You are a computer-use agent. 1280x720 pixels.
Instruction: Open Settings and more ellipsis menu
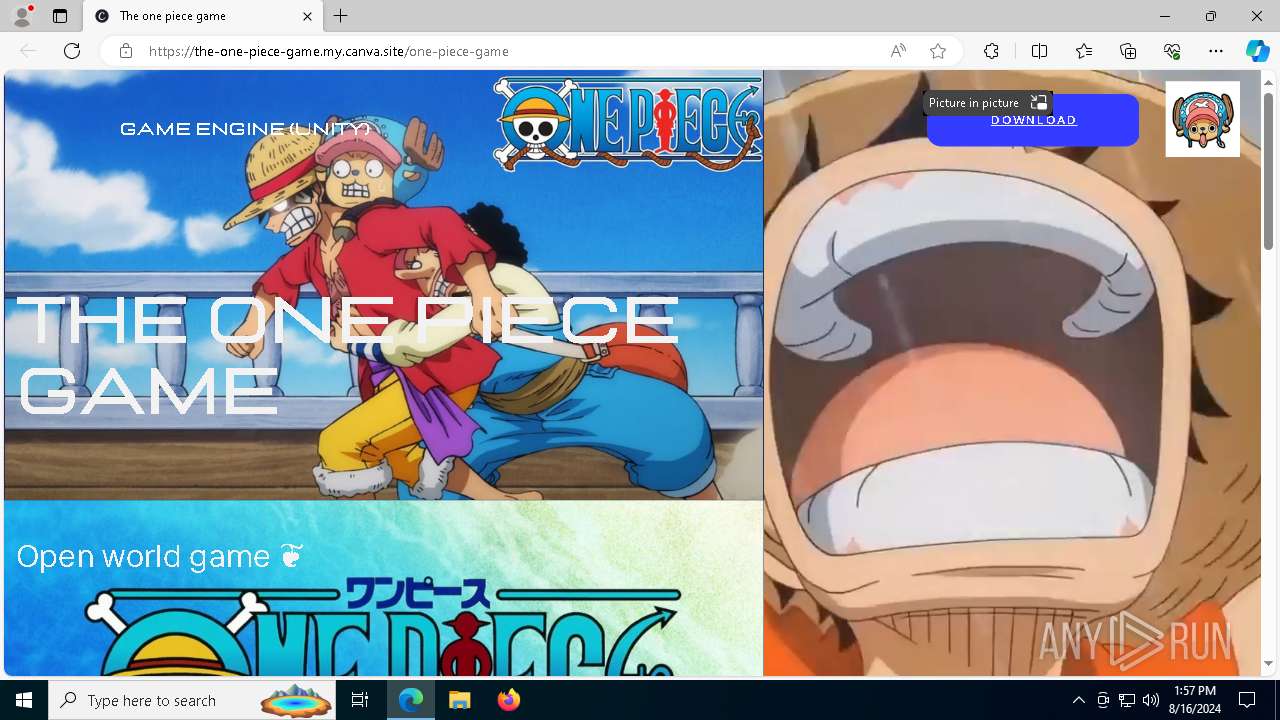tap(1216, 51)
